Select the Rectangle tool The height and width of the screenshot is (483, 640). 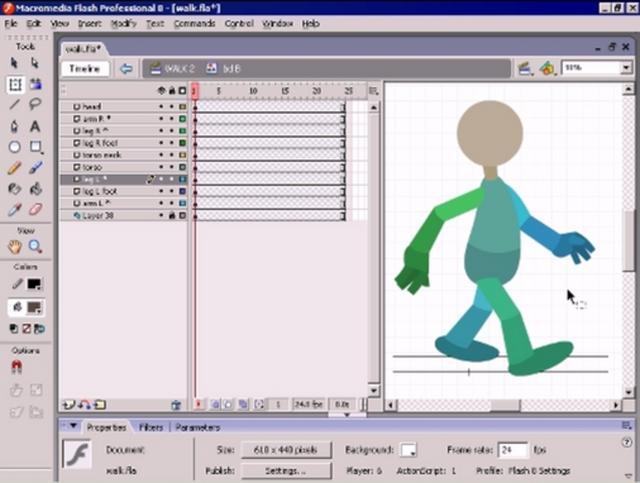click(x=36, y=147)
